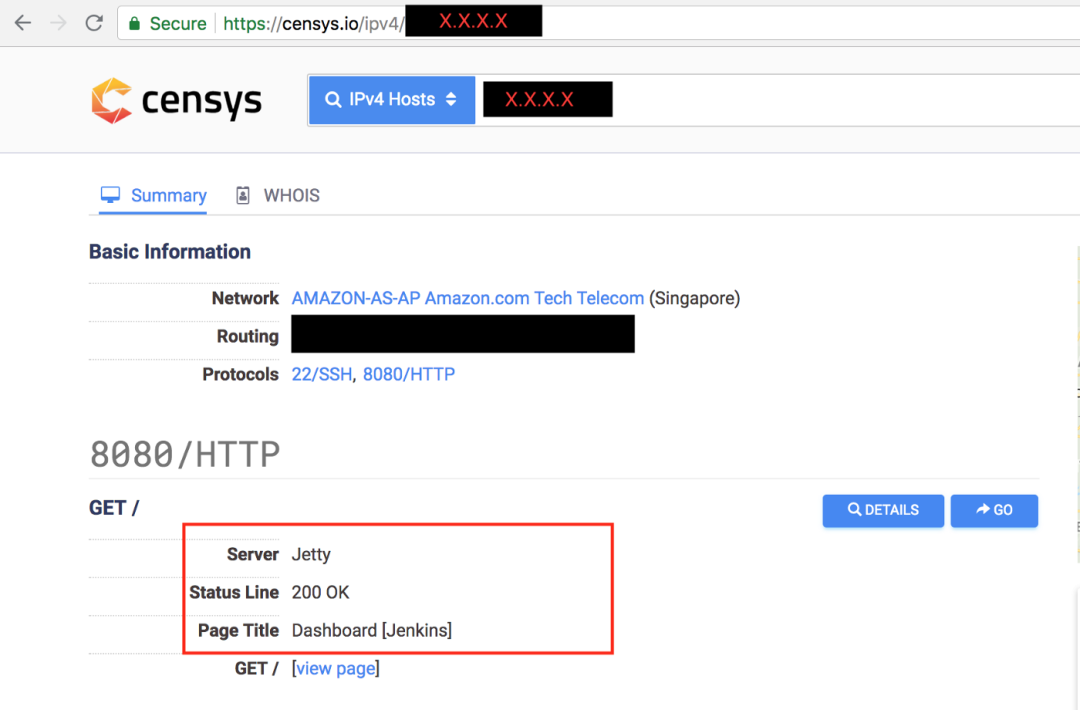
Task: Open the Censys logo home link
Action: click(x=176, y=101)
